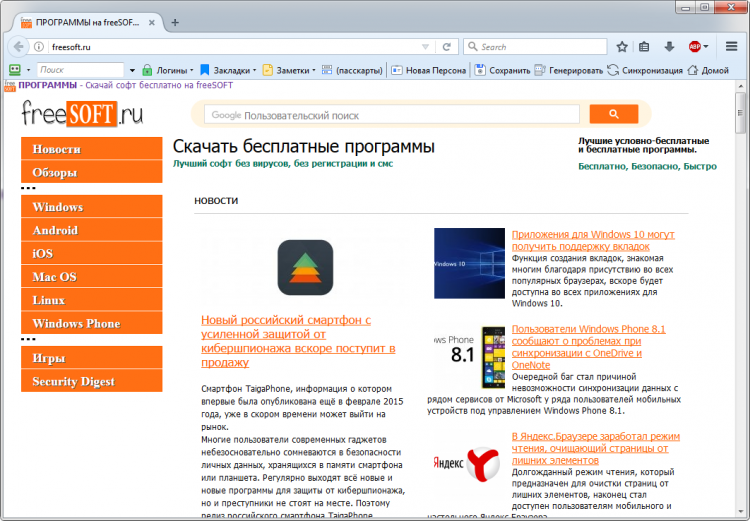
Task: Click the green RoboForm icon
Action: tap(15, 70)
